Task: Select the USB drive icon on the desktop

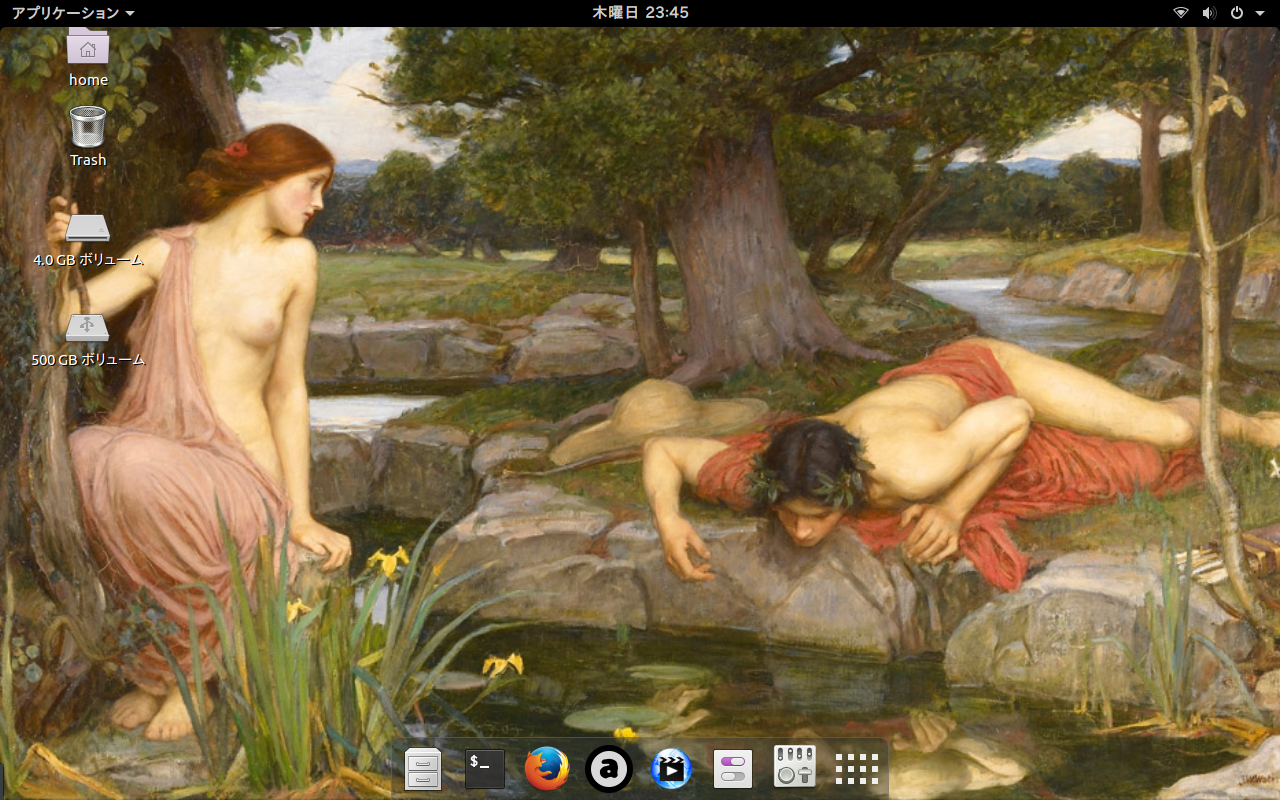Action: 88,327
